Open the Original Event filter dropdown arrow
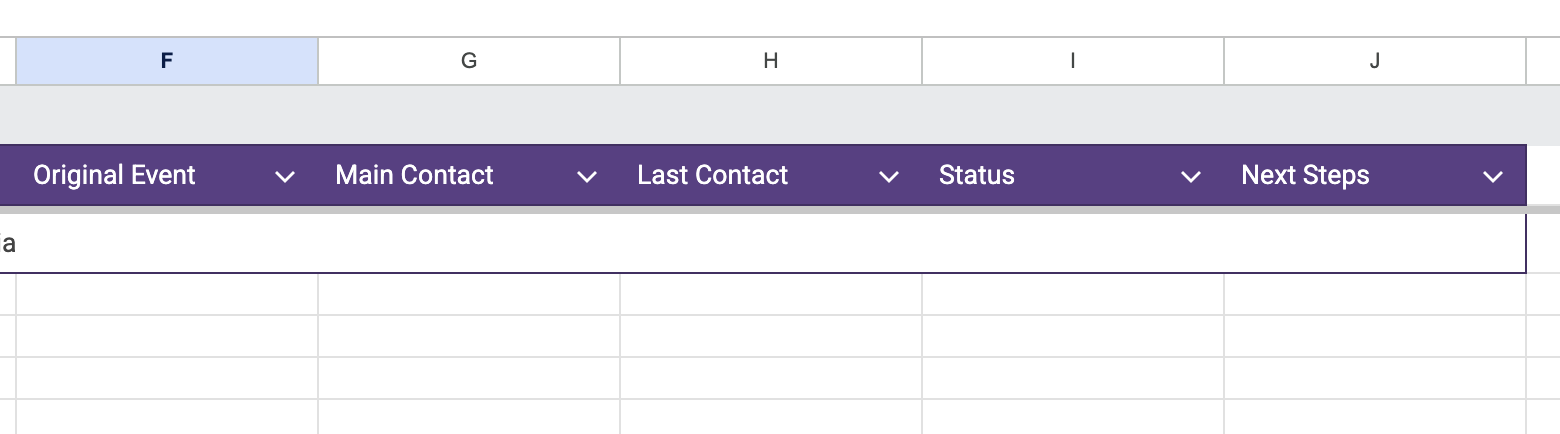This screenshot has width=1560, height=434. tap(285, 177)
